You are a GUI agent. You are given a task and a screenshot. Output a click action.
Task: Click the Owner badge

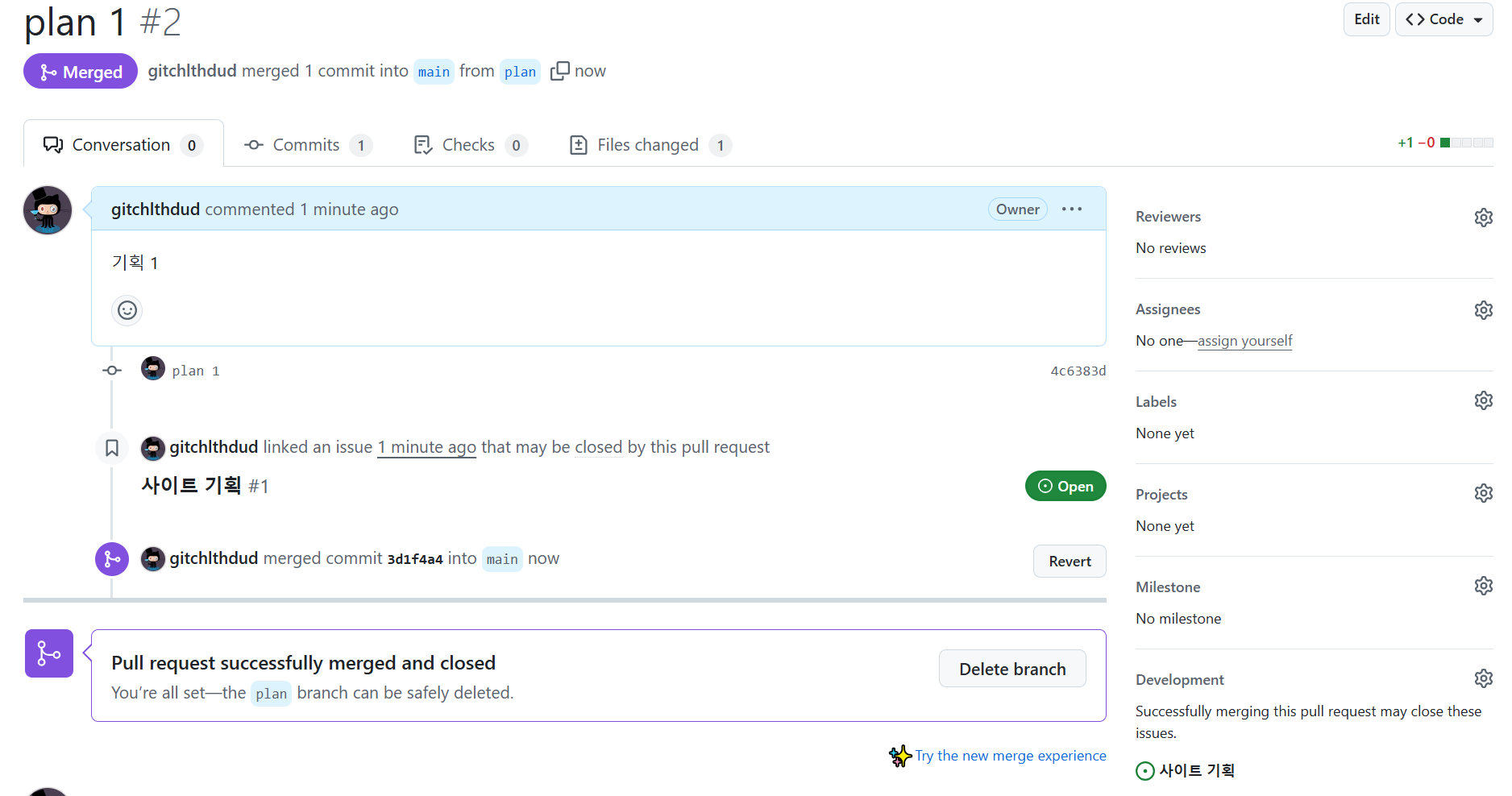[x=1017, y=209]
